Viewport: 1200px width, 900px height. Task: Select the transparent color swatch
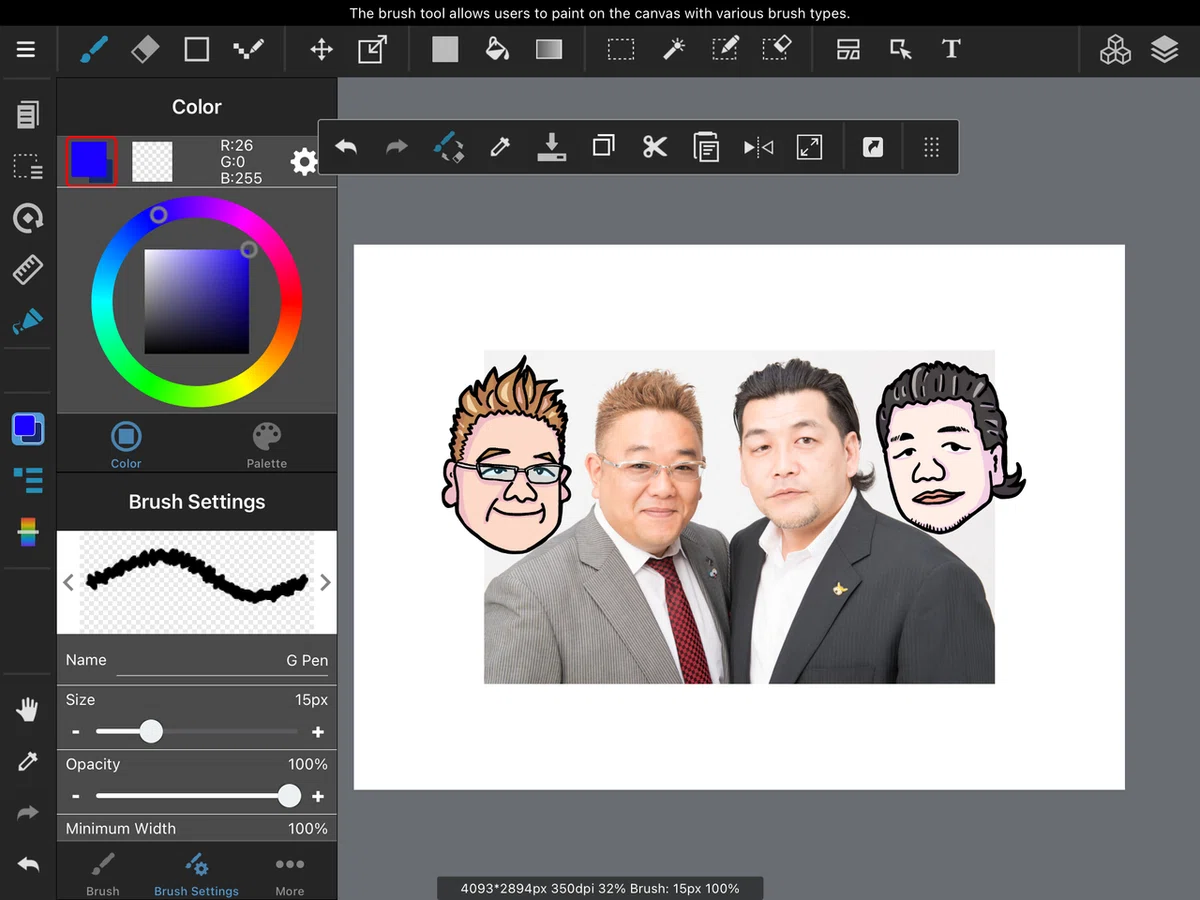click(x=152, y=161)
